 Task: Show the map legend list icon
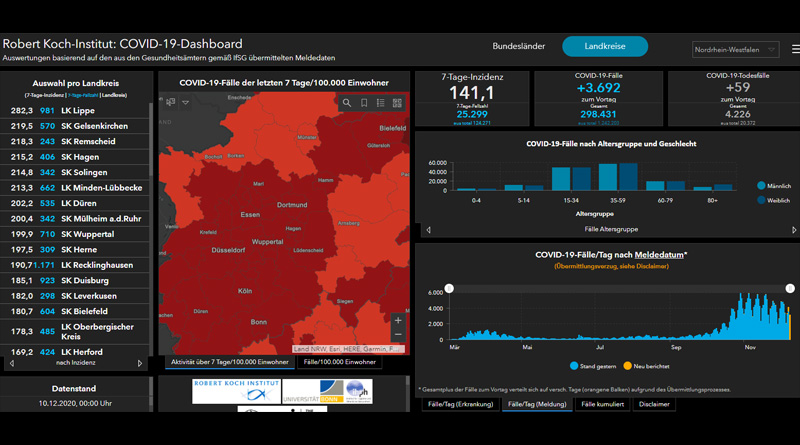(381, 103)
